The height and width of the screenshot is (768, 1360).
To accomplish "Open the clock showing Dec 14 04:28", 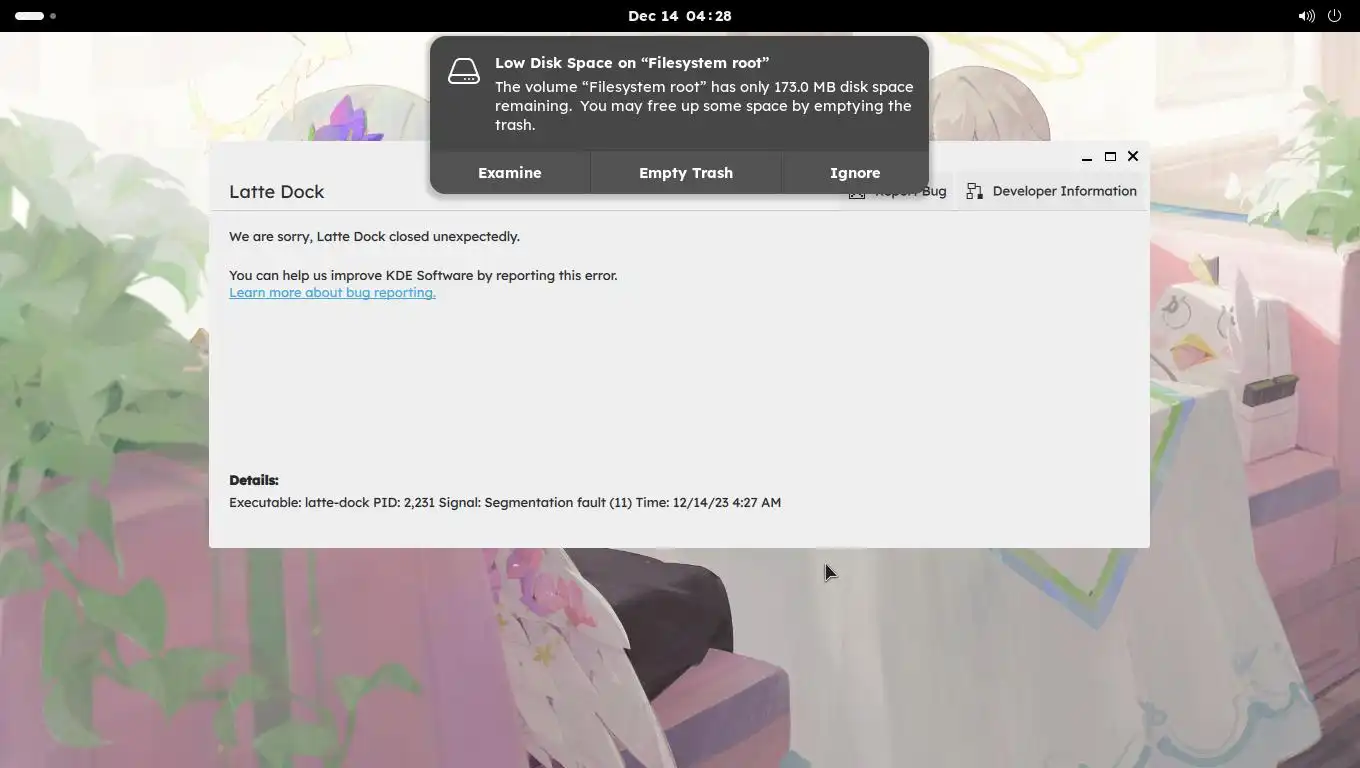I will pyautogui.click(x=680, y=16).
